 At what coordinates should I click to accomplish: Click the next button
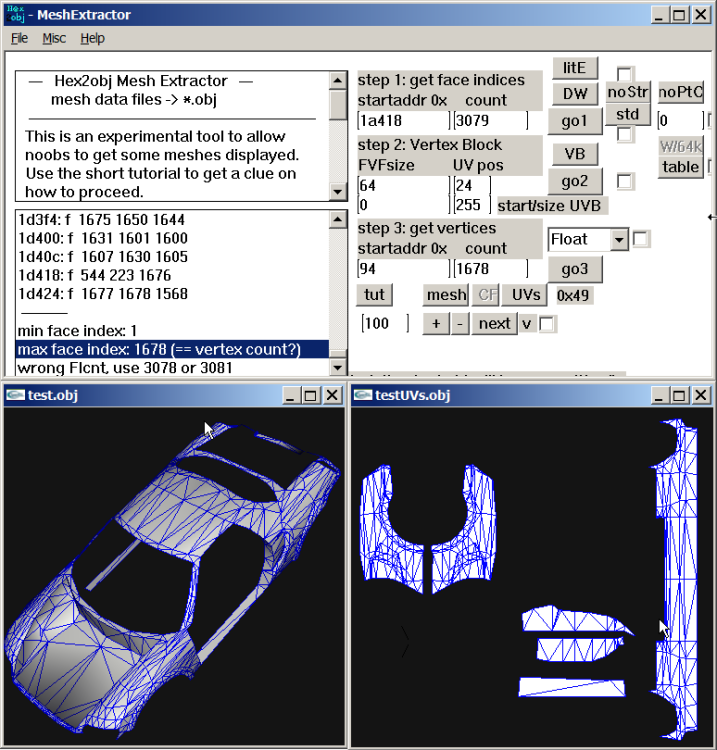click(495, 324)
